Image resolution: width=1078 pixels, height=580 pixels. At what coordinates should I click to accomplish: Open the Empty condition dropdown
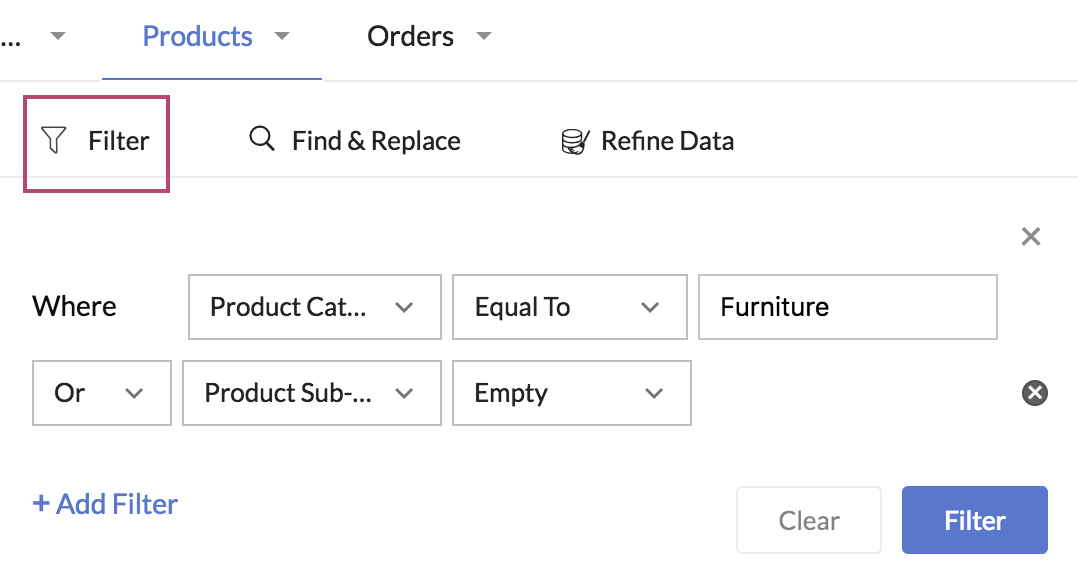click(571, 393)
